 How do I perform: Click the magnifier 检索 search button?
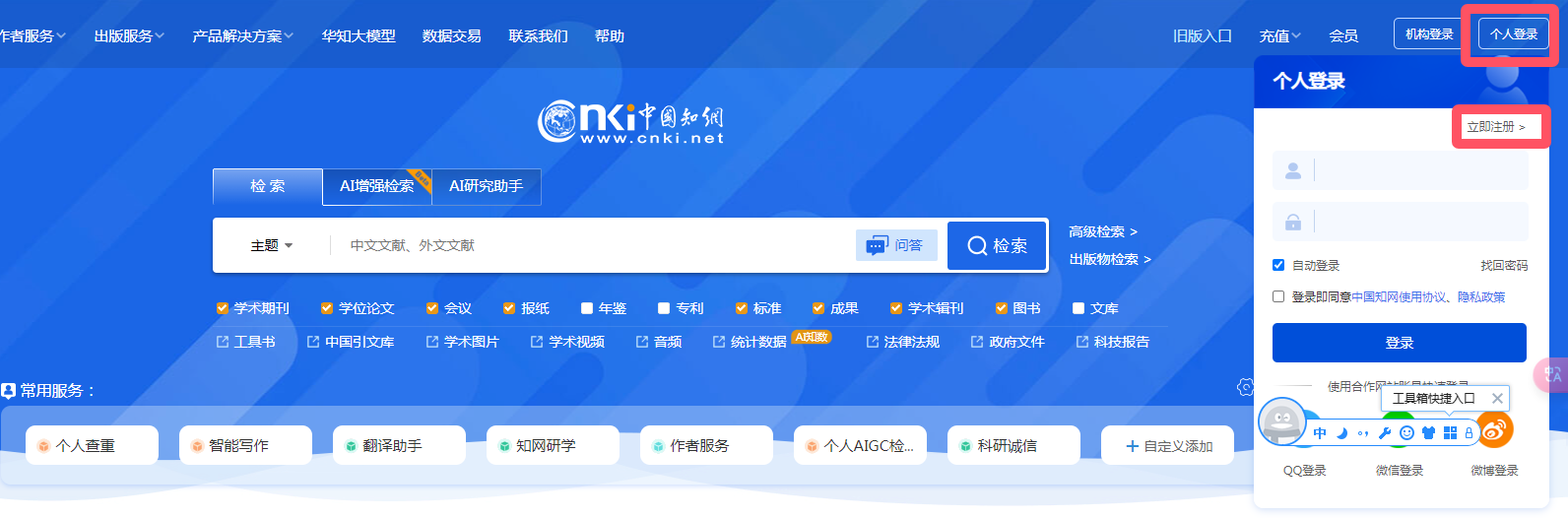(997, 245)
